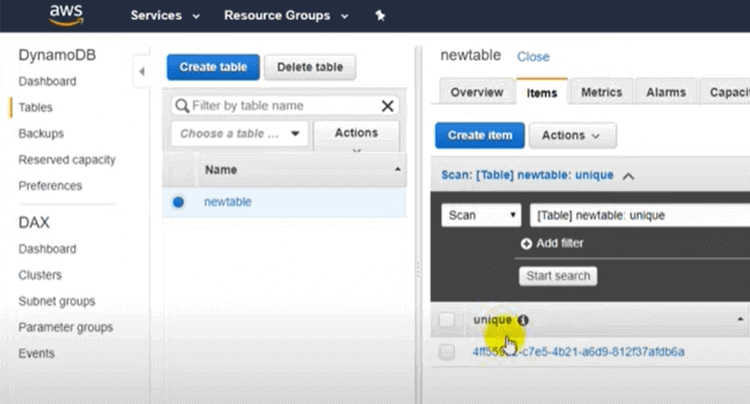Click the plus icon for Add filter
Viewport: 750px width, 404px height.
[526, 244]
